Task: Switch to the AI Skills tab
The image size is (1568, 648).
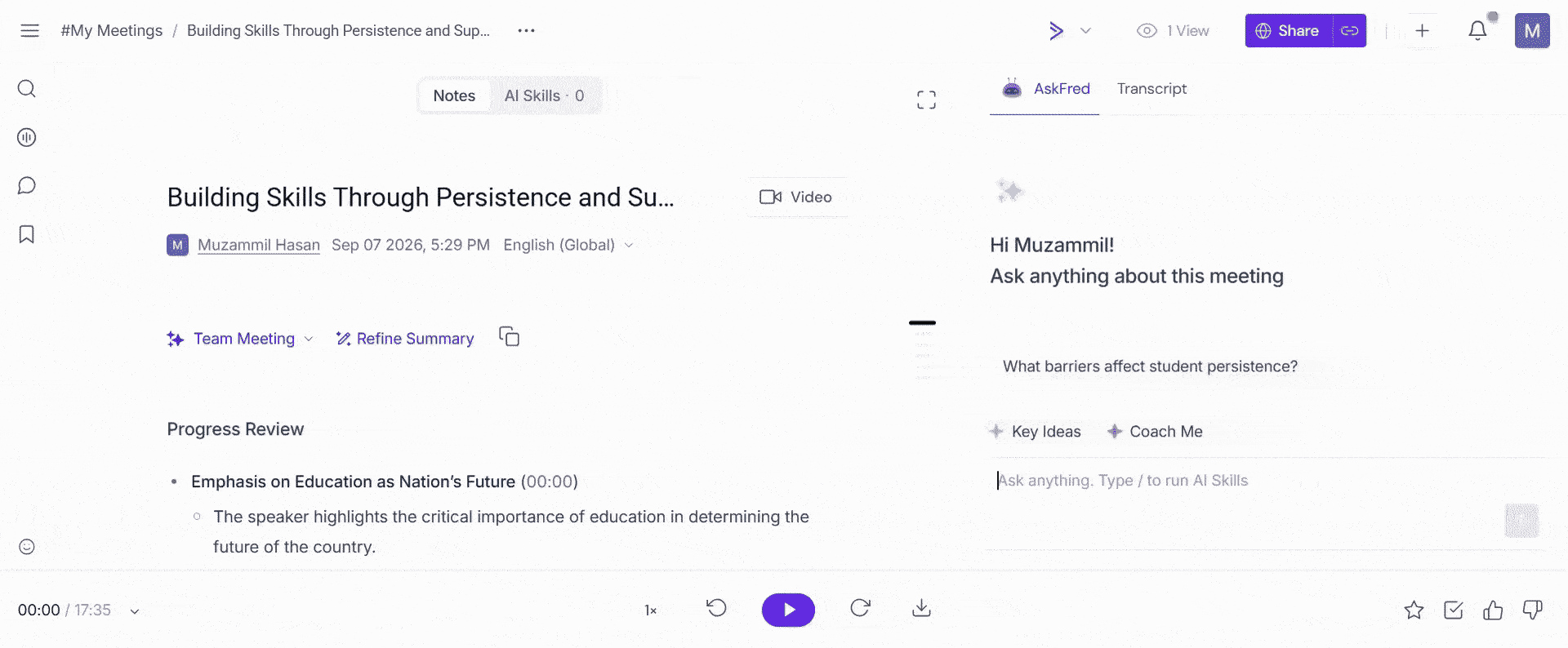Action: point(544,95)
